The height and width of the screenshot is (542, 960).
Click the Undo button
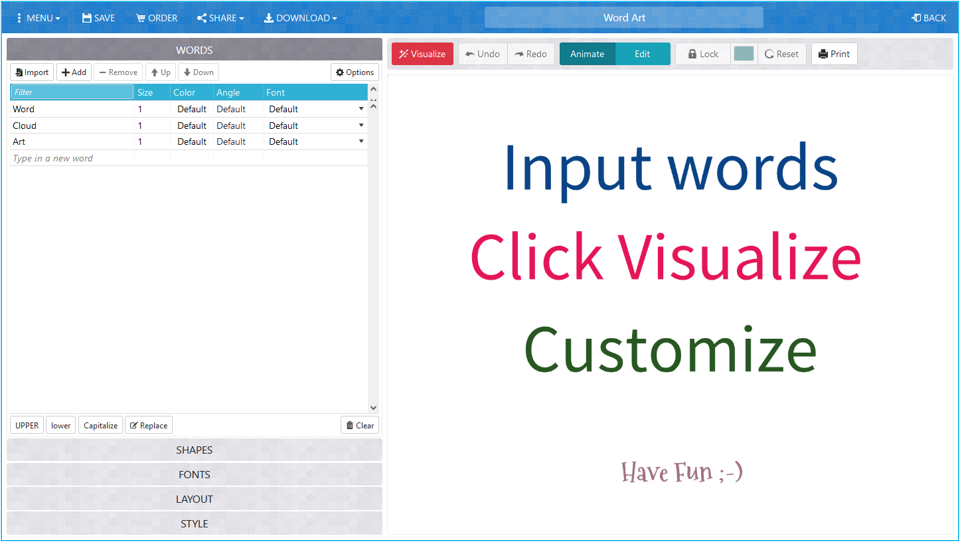[x=482, y=54]
